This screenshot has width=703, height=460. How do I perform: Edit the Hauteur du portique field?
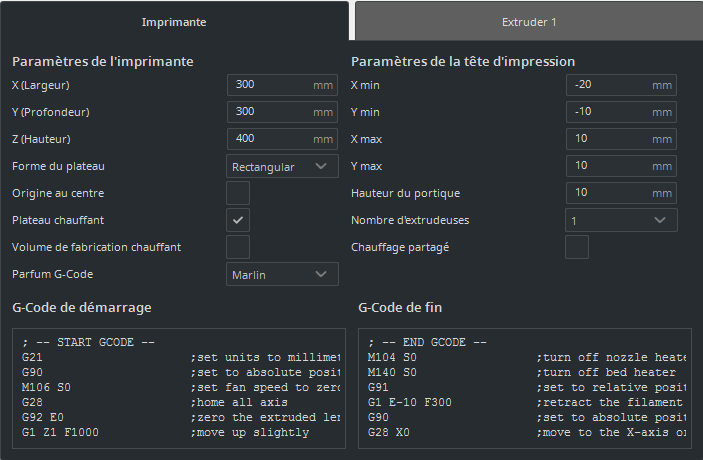pyautogui.click(x=609, y=193)
